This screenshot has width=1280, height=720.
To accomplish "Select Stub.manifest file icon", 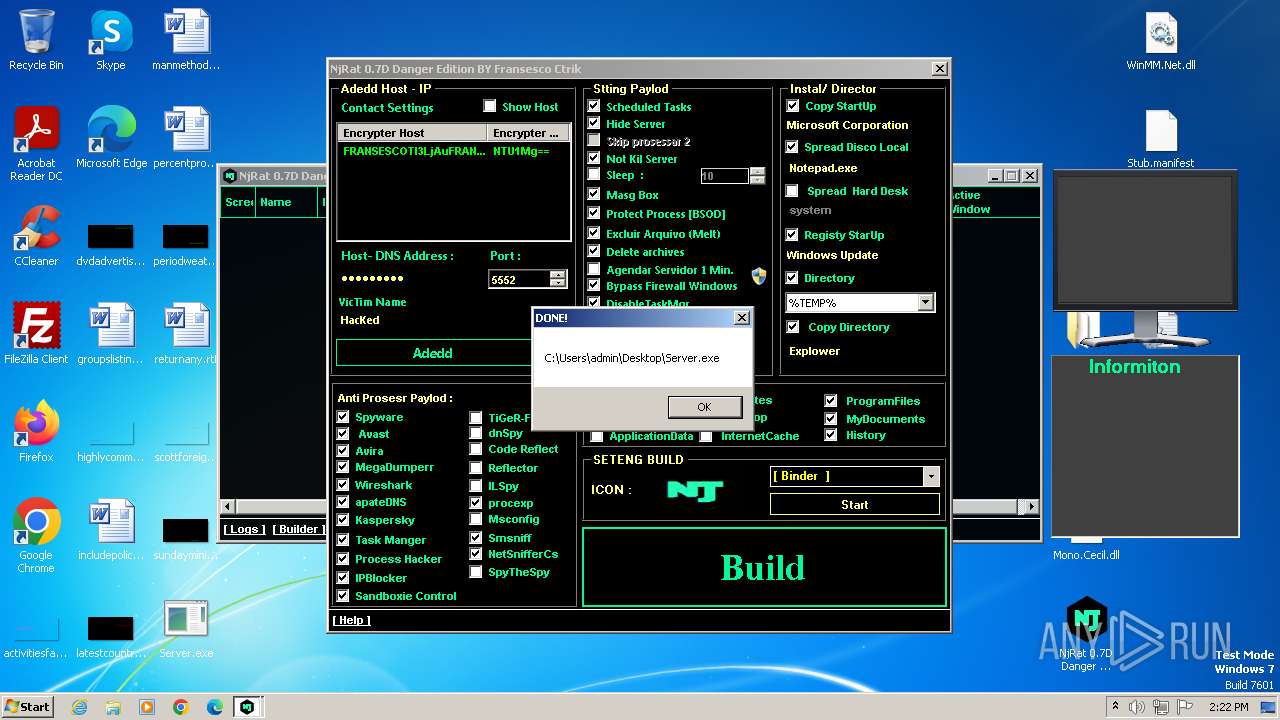I will (1161, 138).
